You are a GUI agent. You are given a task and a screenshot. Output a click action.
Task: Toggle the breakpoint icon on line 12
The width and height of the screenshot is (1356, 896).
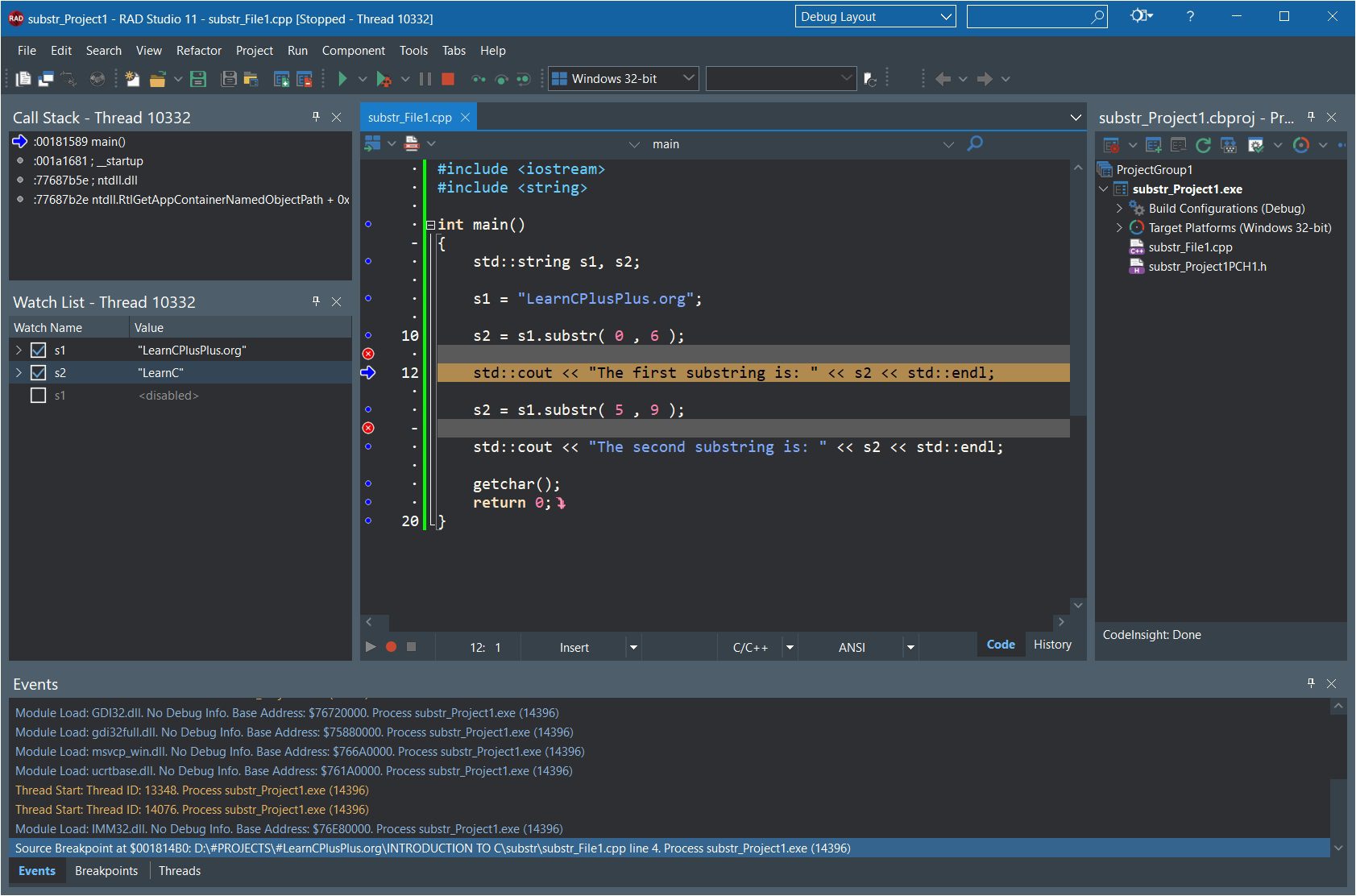pyautogui.click(x=368, y=372)
